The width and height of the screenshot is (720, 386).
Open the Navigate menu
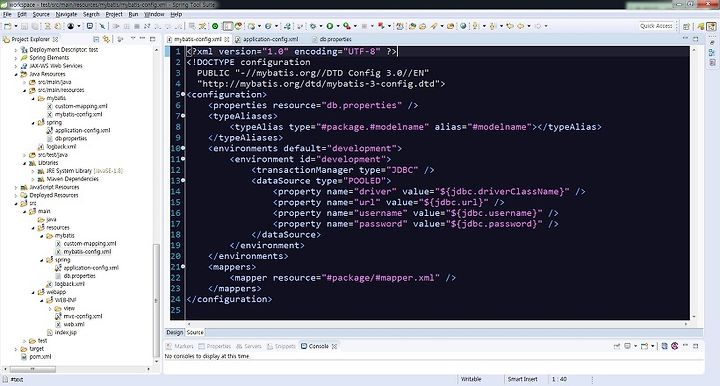[x=66, y=14]
